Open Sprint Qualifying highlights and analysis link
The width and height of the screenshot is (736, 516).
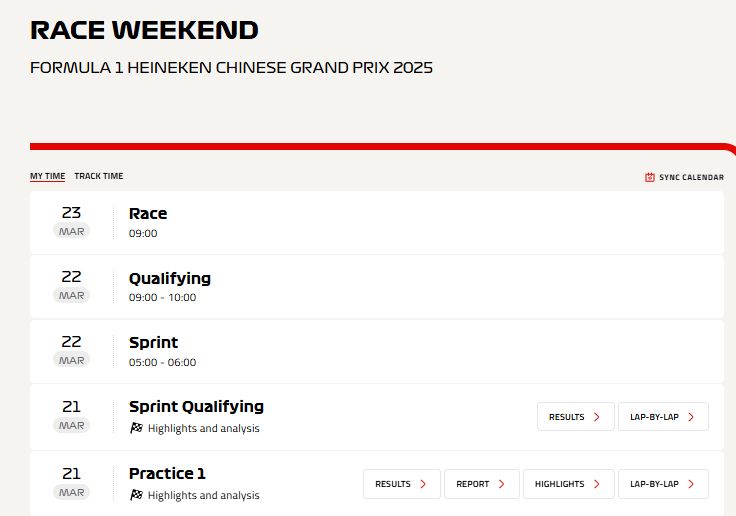coord(203,428)
